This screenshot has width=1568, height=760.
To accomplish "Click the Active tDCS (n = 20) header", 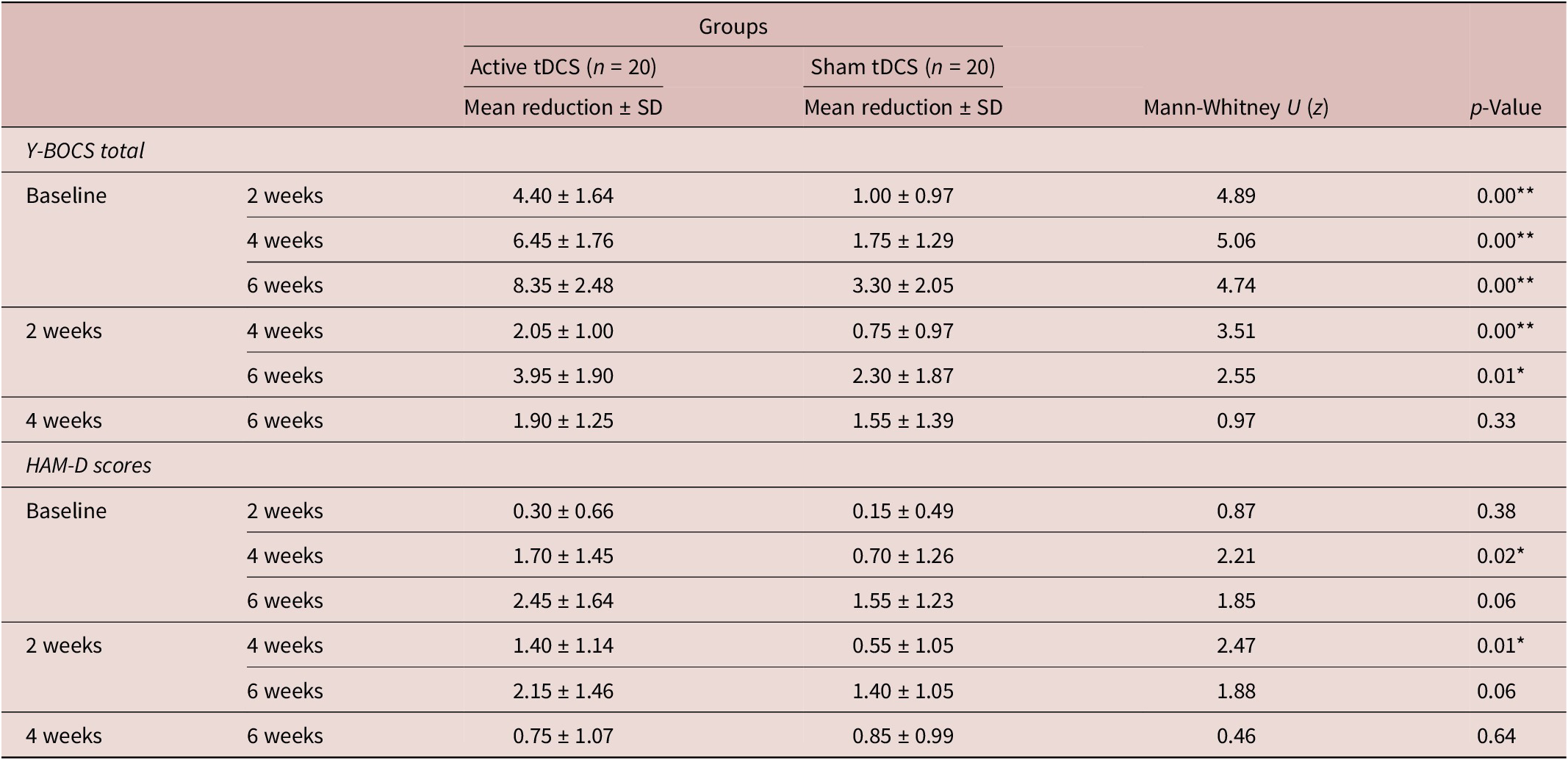I will click(x=563, y=67).
